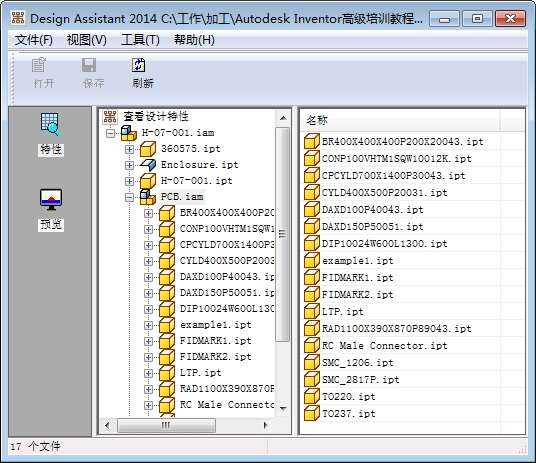Click the 刷新 refresh toolbar icon
536x463 pixels.
click(139, 65)
